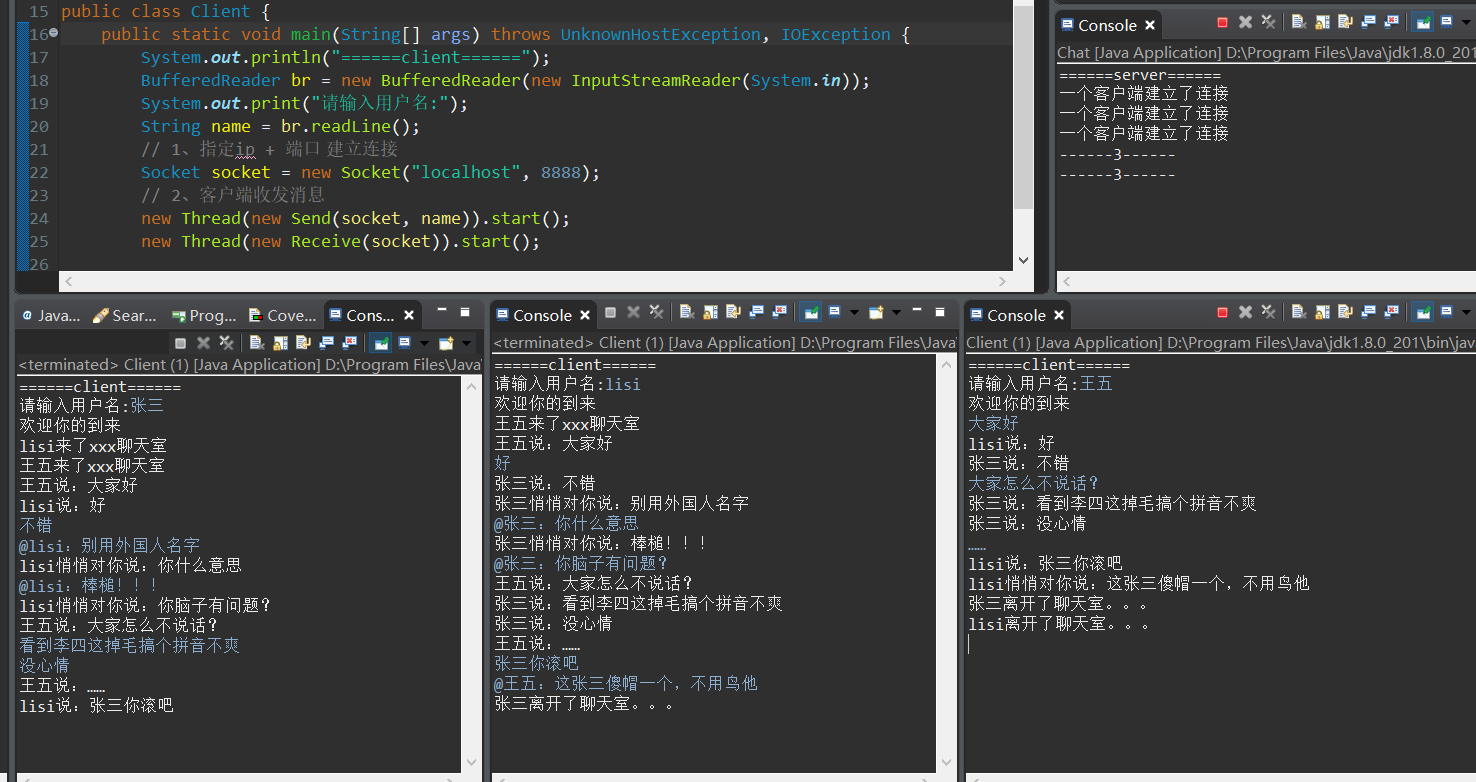Viewport: 1476px width, 782px height.
Task: Click Open Console icon in 张三 console
Action: 446,343
